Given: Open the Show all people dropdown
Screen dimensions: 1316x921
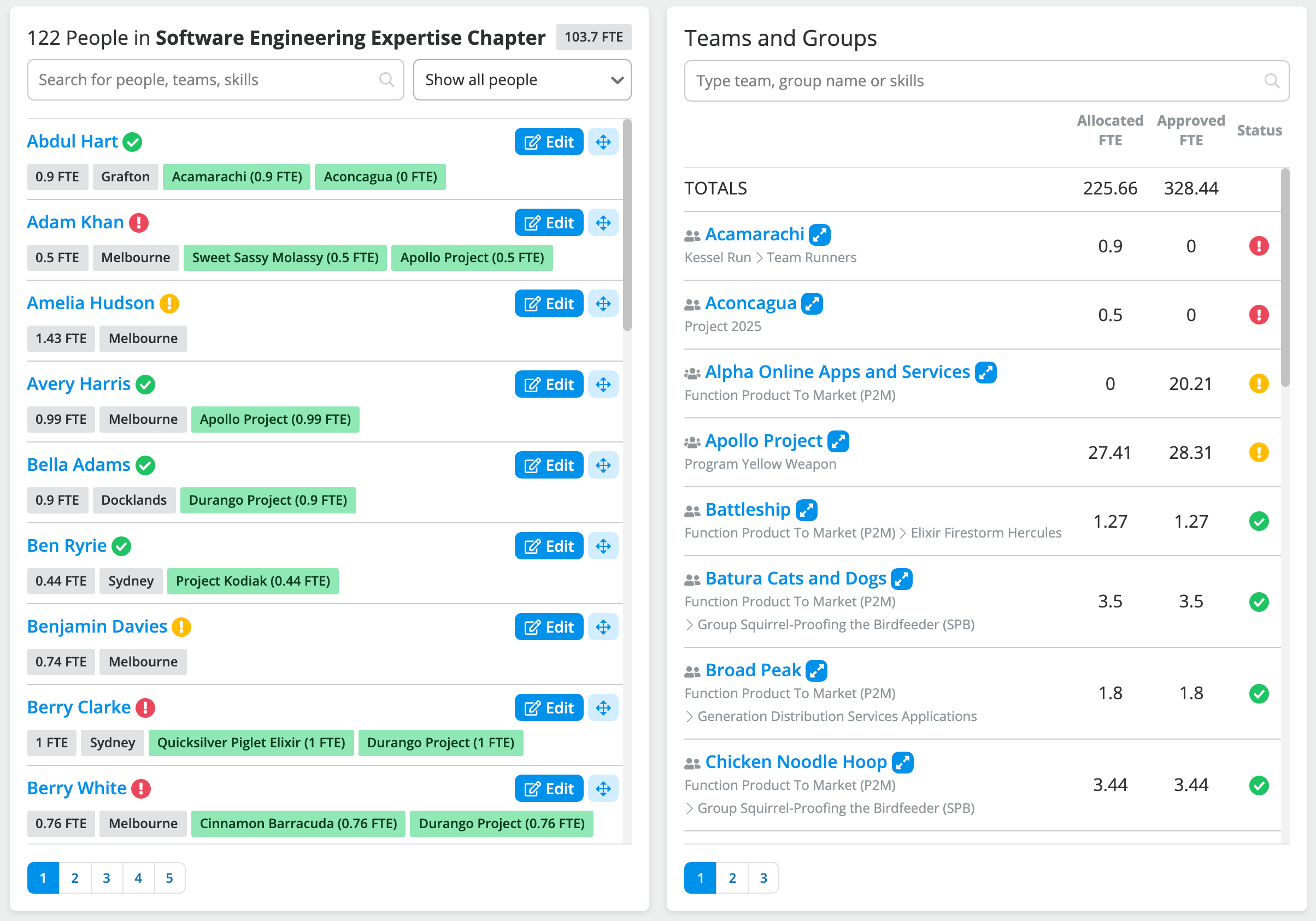Looking at the screenshot, I should (521, 80).
